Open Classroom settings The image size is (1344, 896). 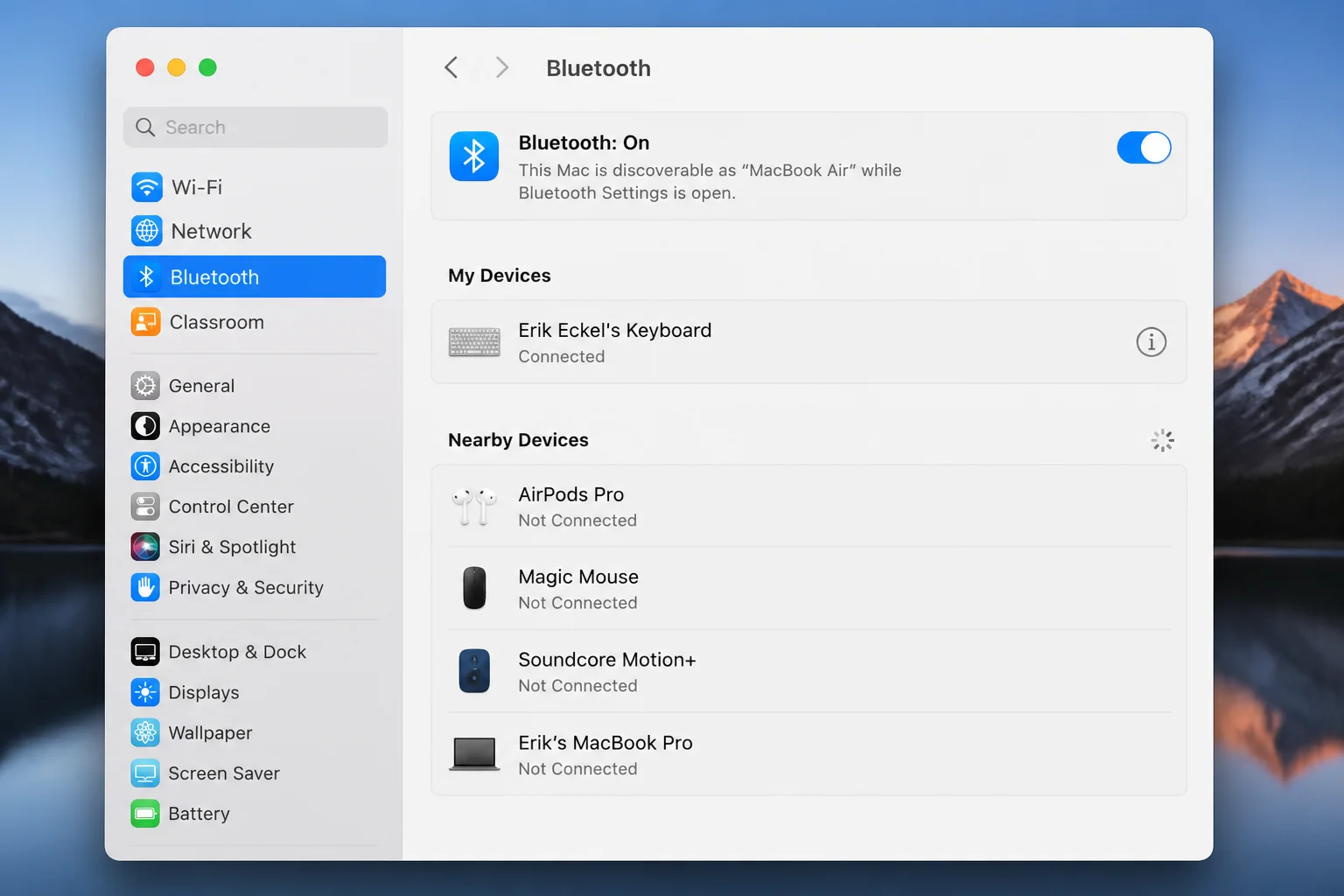(x=255, y=322)
